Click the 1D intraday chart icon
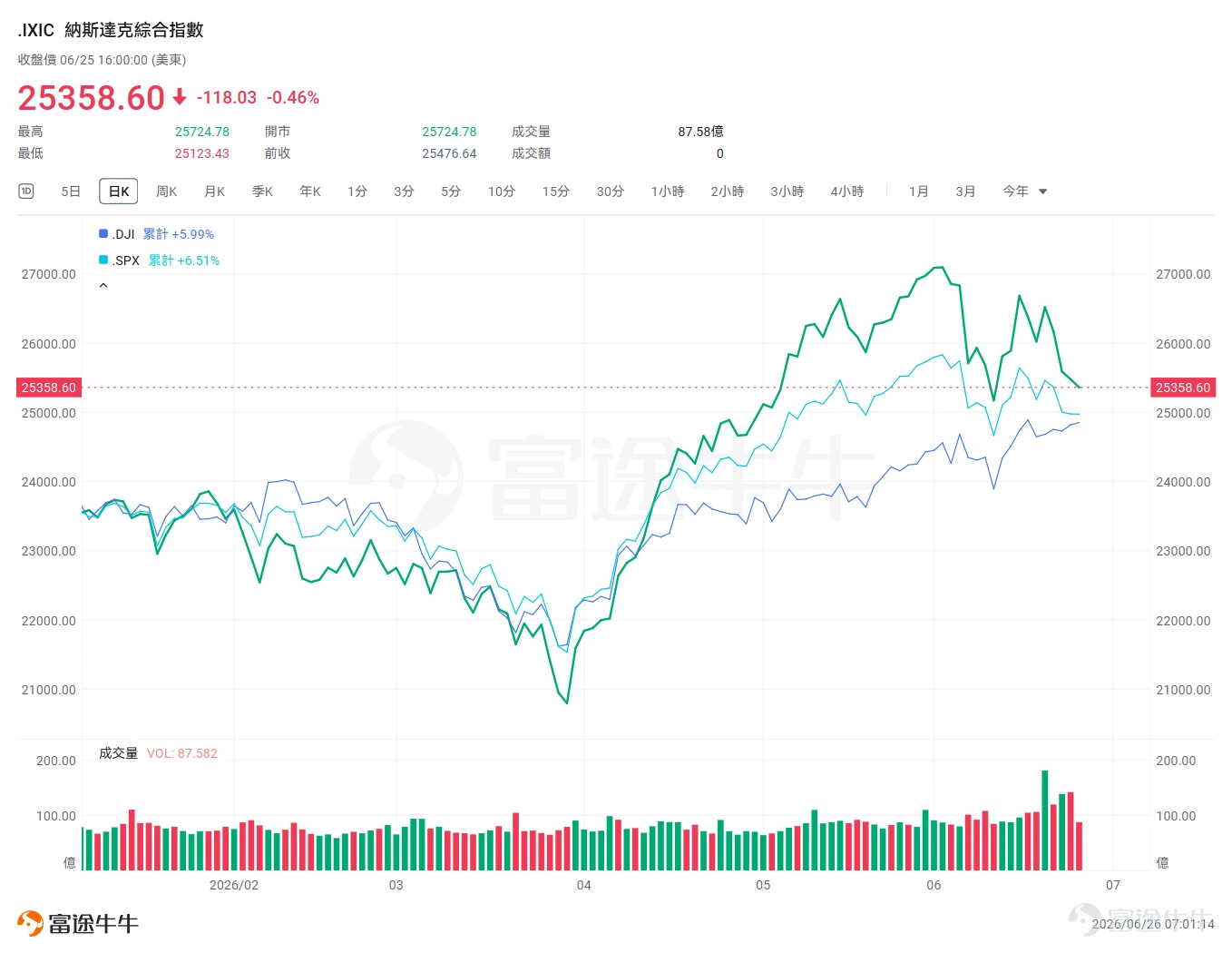This screenshot has width=1232, height=953. [26, 191]
